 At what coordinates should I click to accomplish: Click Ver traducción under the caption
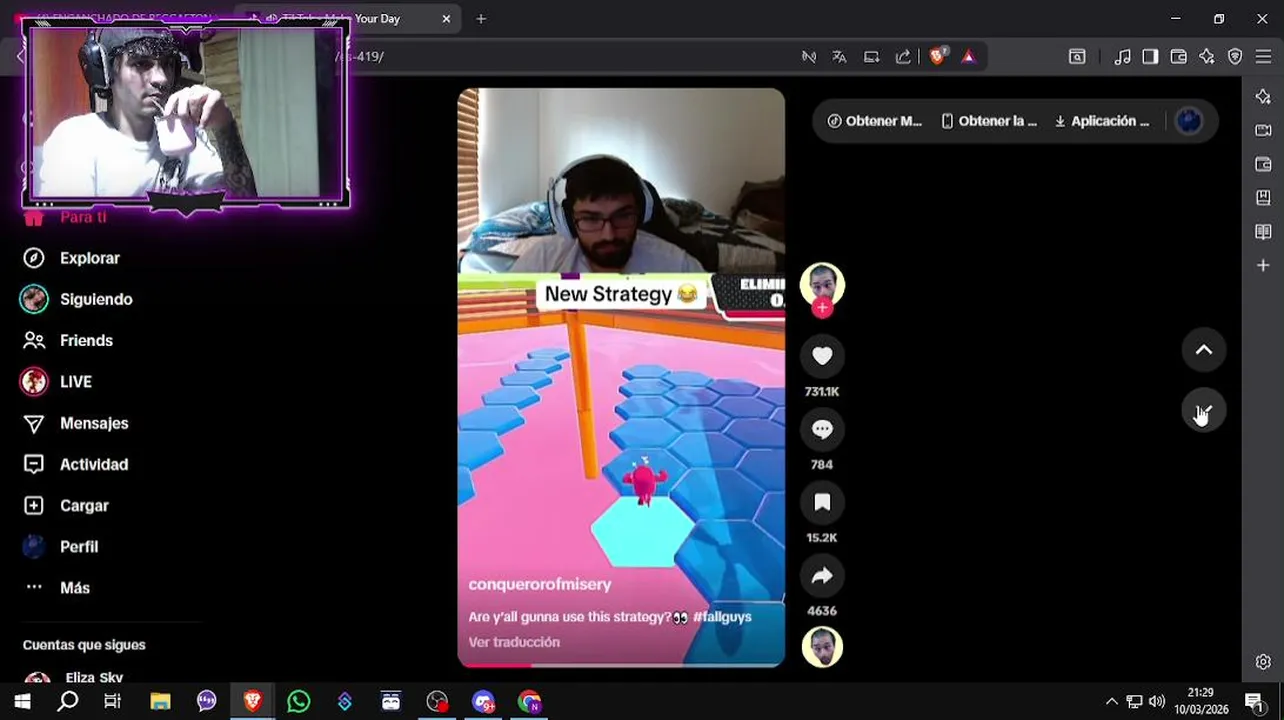514,642
